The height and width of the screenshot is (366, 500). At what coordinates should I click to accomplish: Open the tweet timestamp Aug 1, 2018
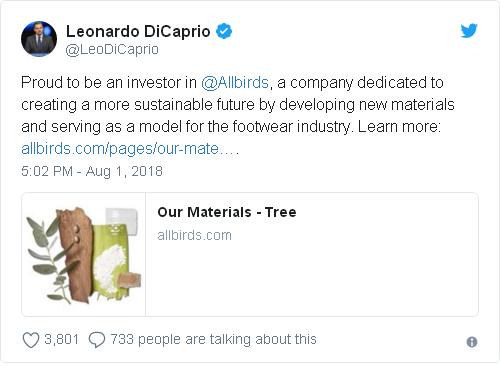[x=124, y=171]
